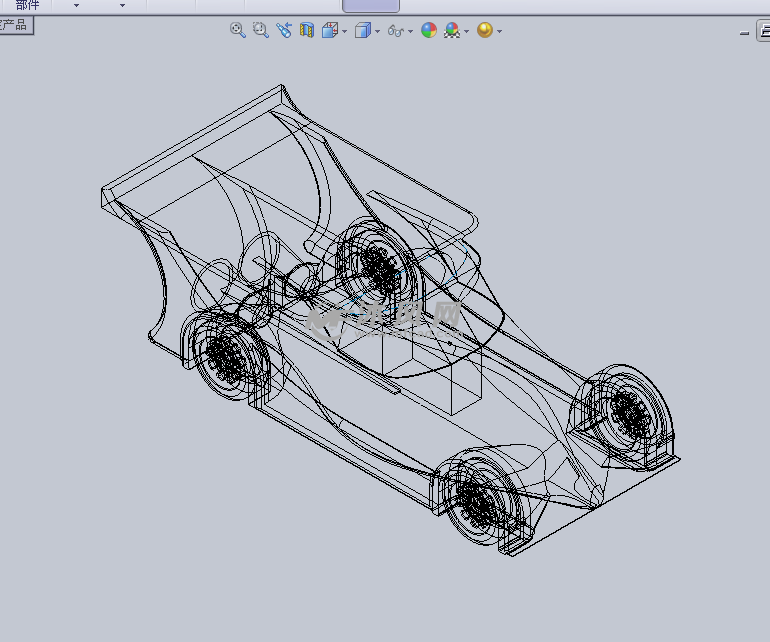Click the View Orientation cube icon
Viewport: 770px width, 642px height.
(x=329, y=30)
